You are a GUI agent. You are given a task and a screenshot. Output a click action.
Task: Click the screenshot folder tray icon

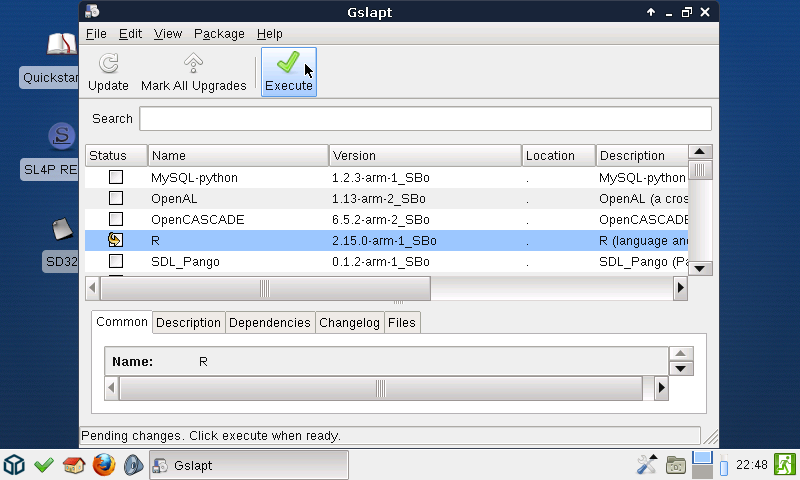click(676, 465)
